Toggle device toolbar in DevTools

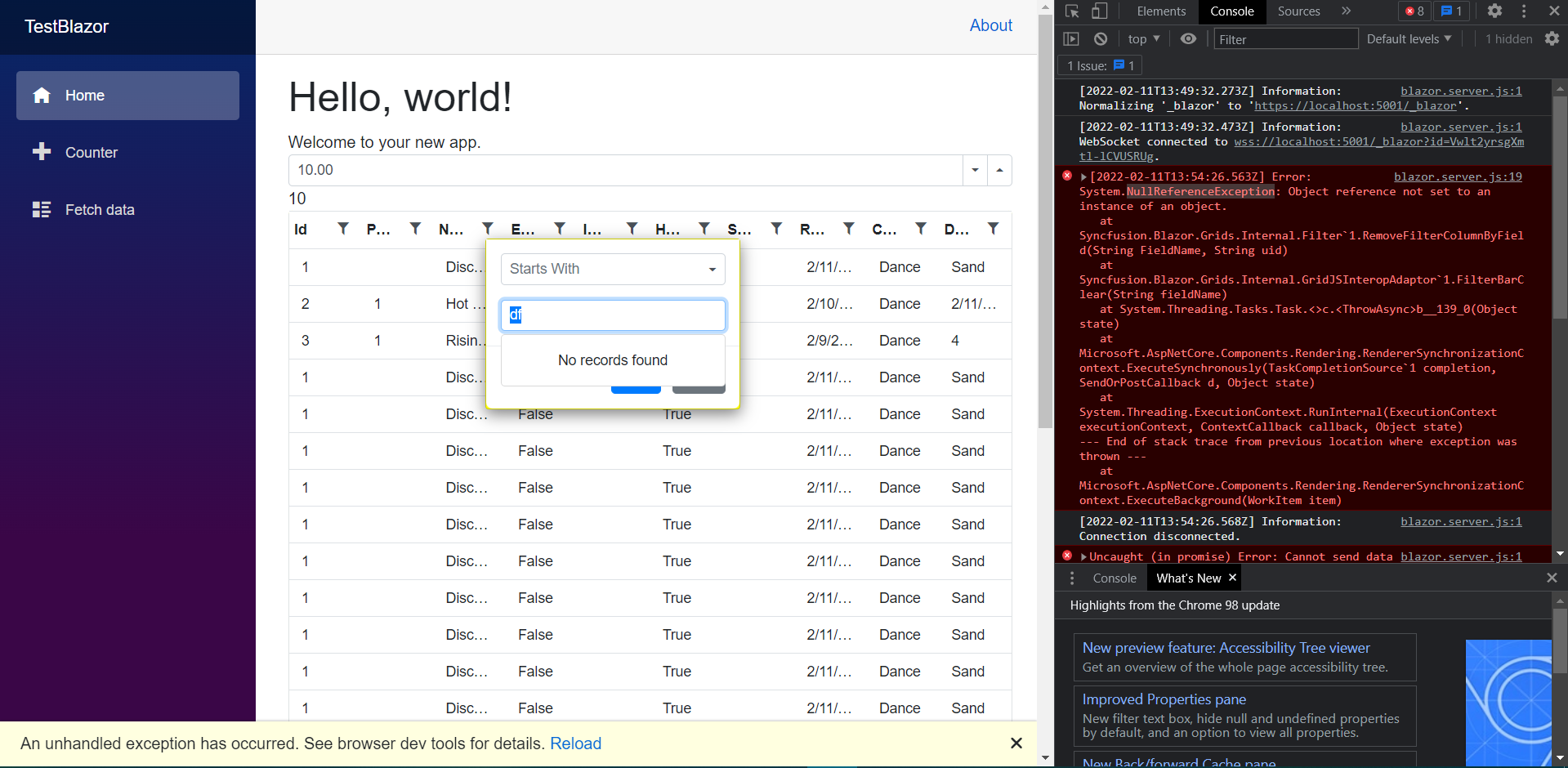point(1100,11)
